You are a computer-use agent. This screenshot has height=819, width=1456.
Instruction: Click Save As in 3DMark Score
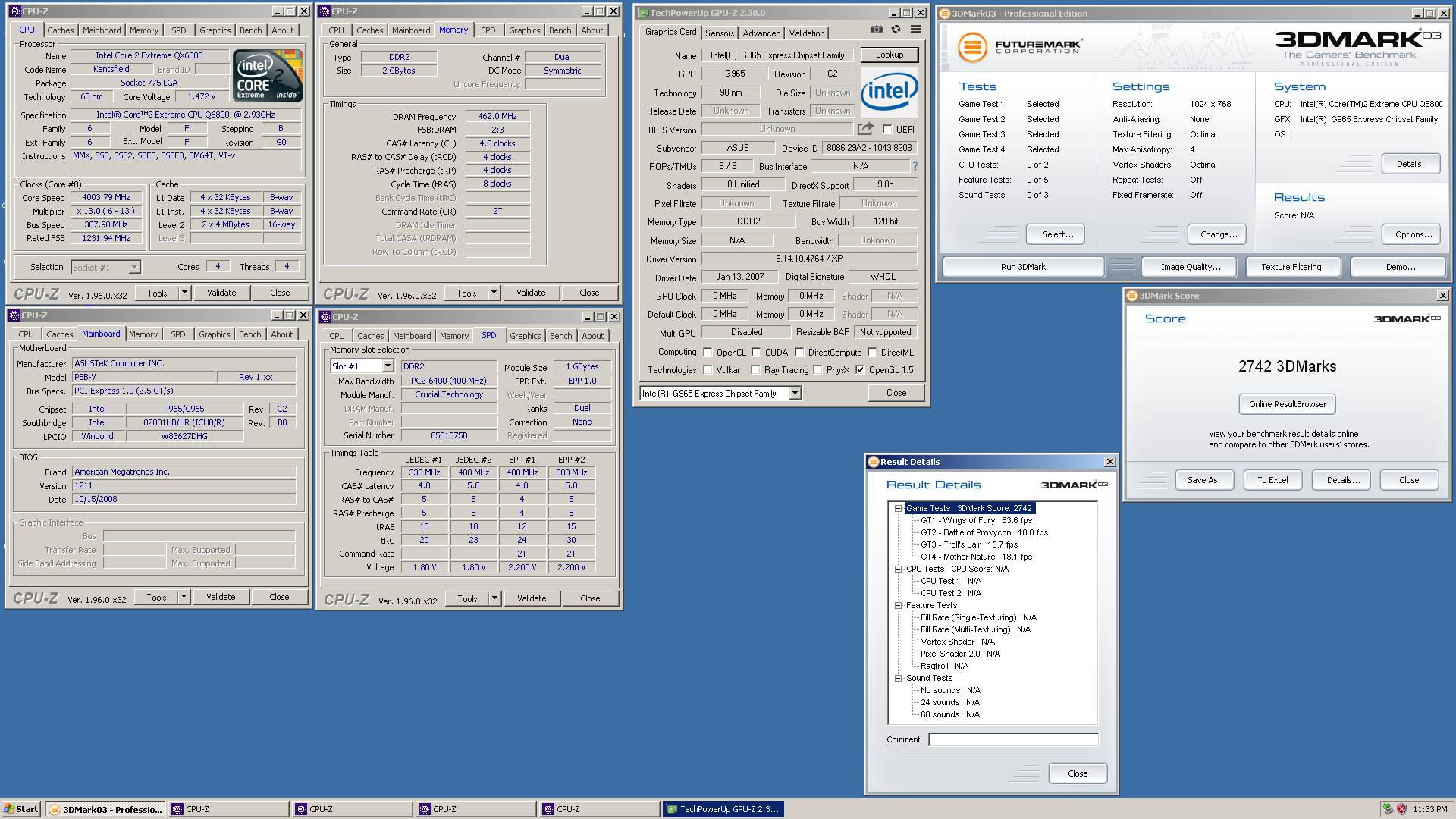1206,480
